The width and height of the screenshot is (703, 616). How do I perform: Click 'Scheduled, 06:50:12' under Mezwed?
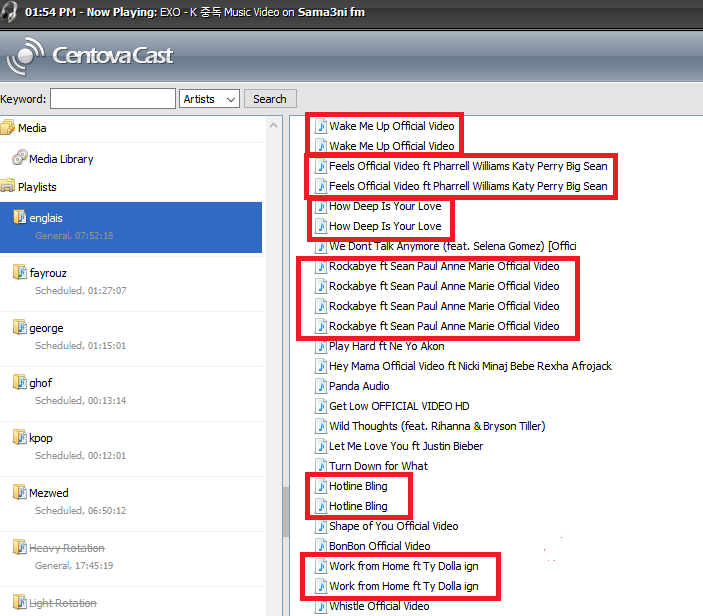(81, 511)
